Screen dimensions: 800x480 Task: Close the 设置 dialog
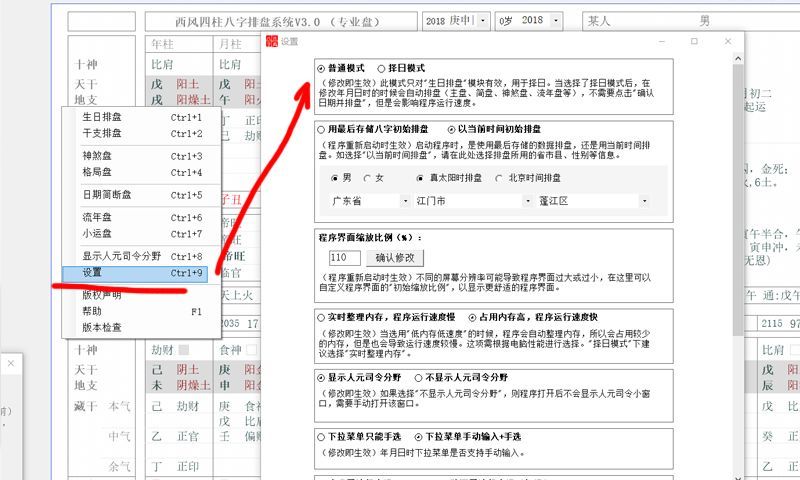coord(728,41)
